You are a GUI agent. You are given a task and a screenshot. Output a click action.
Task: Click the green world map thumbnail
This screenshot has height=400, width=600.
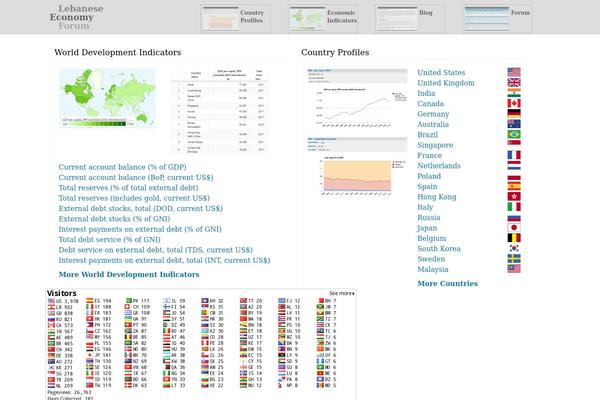pyautogui.click(x=108, y=98)
